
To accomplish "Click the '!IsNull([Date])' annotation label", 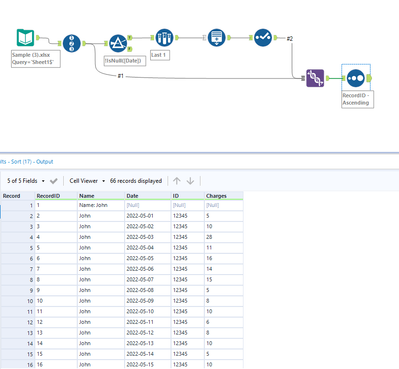I will click(124, 61).
